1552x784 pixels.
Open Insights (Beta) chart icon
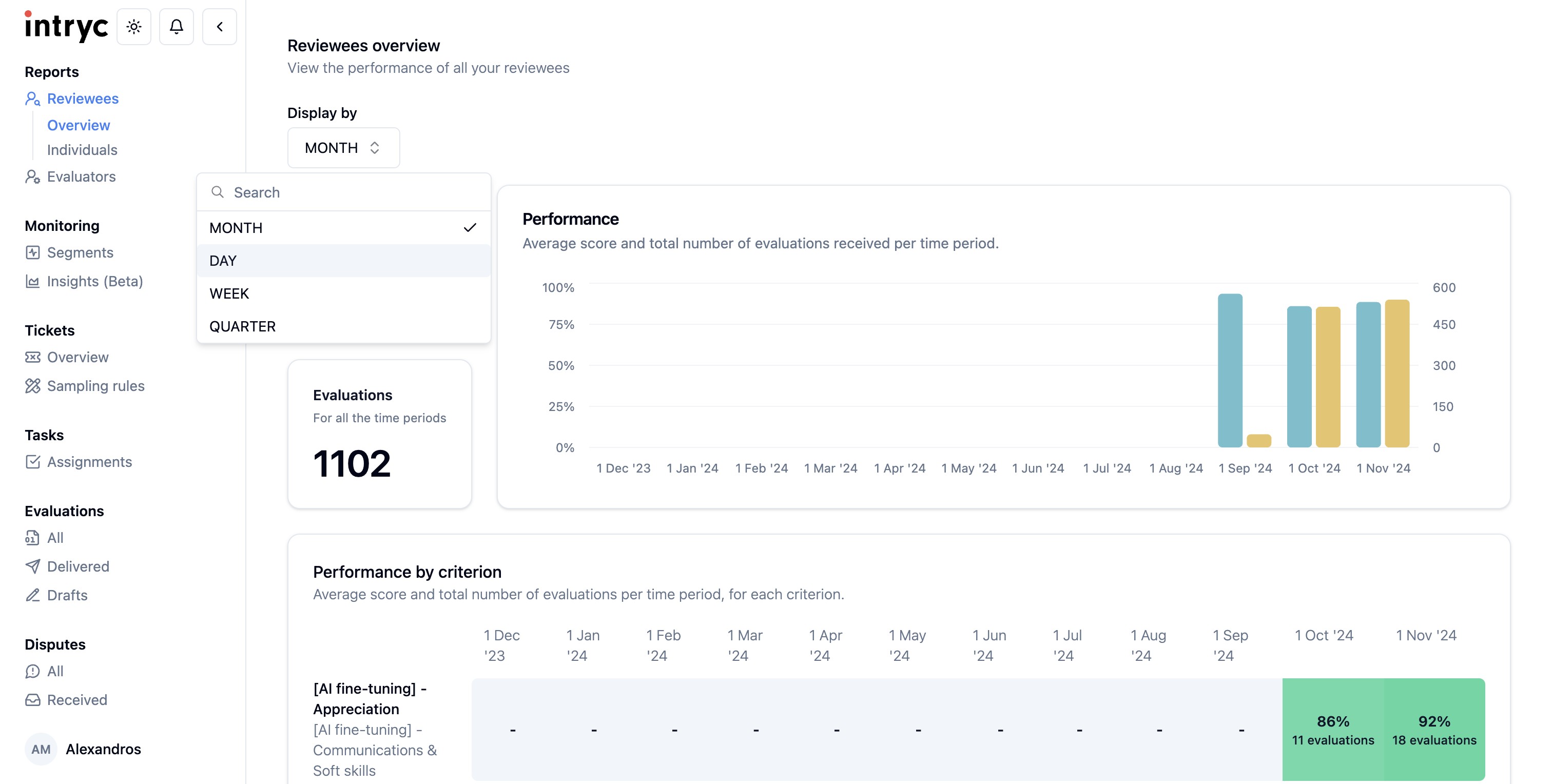click(32, 281)
